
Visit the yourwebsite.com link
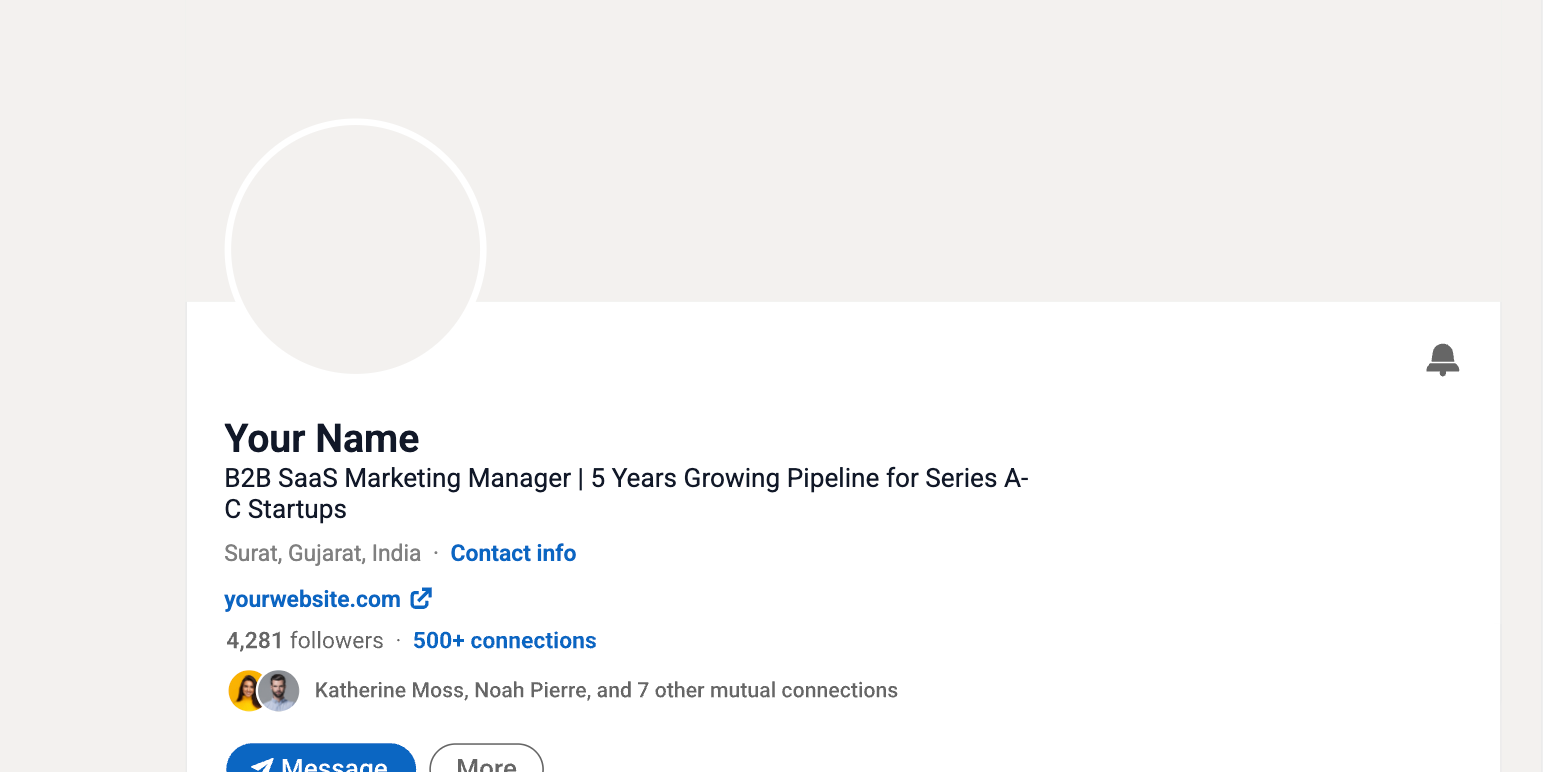(312, 599)
